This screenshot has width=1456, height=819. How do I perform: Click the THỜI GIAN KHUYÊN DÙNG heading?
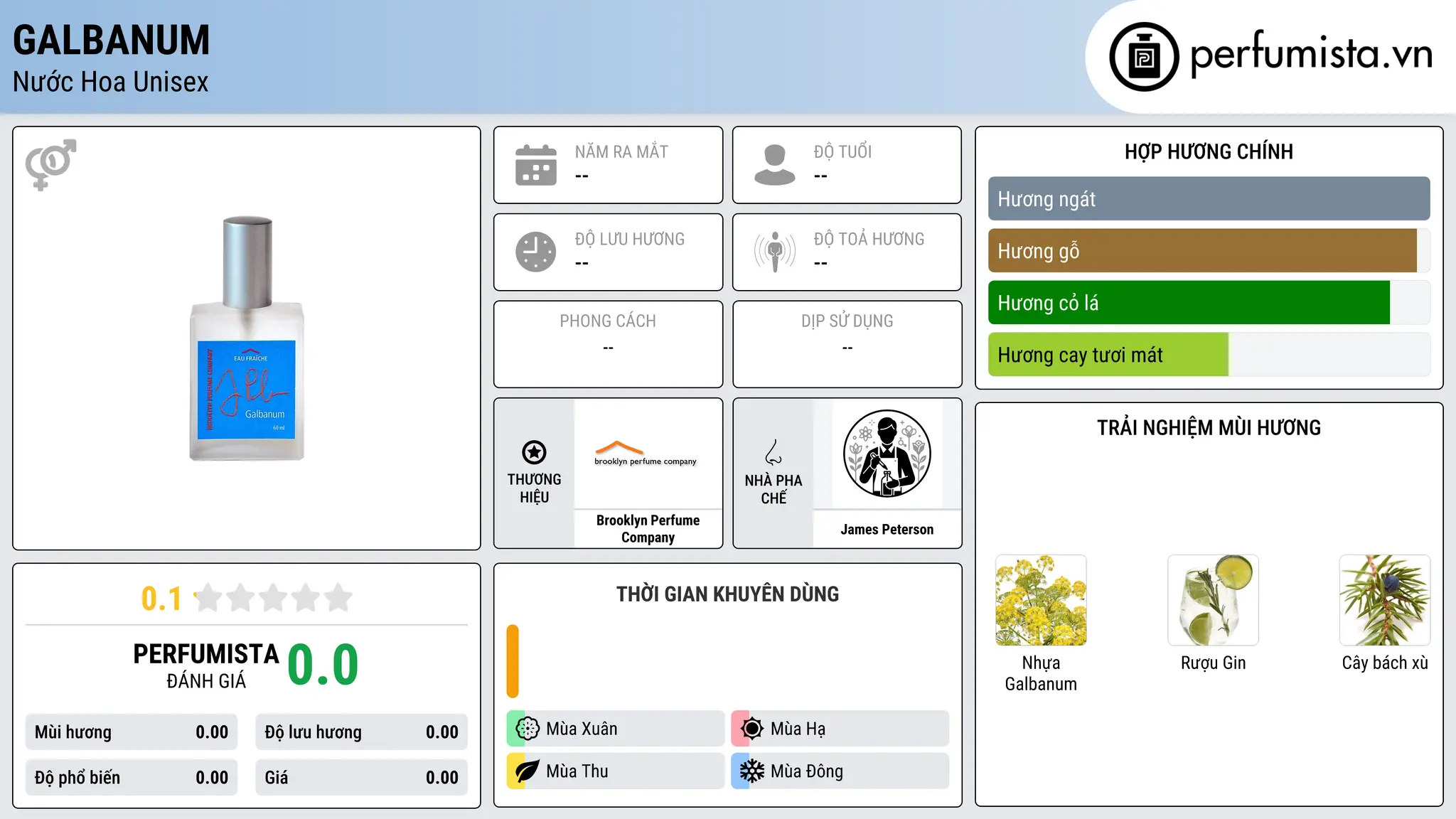click(x=727, y=594)
